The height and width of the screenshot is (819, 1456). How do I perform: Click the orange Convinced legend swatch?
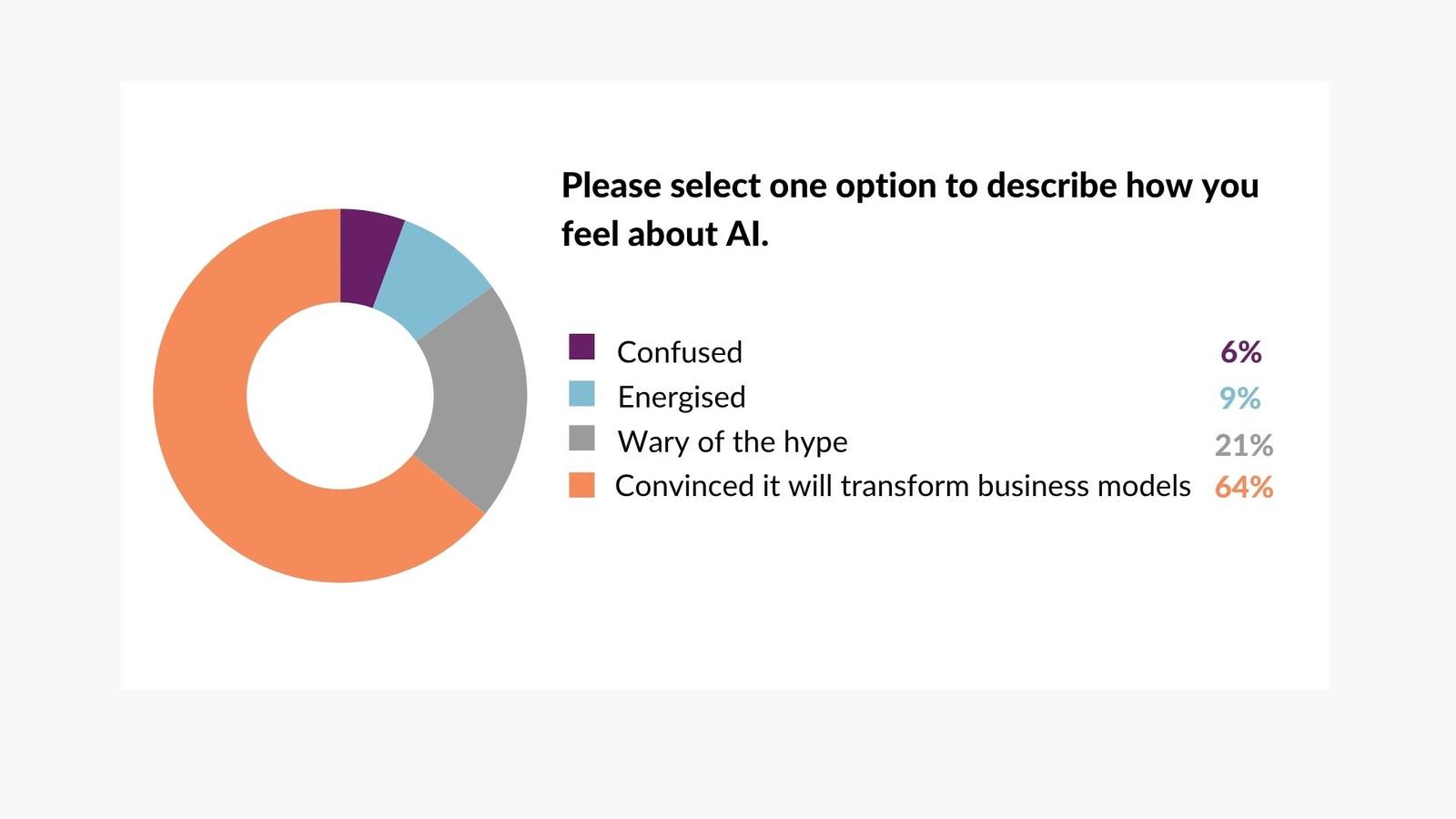pos(581,485)
